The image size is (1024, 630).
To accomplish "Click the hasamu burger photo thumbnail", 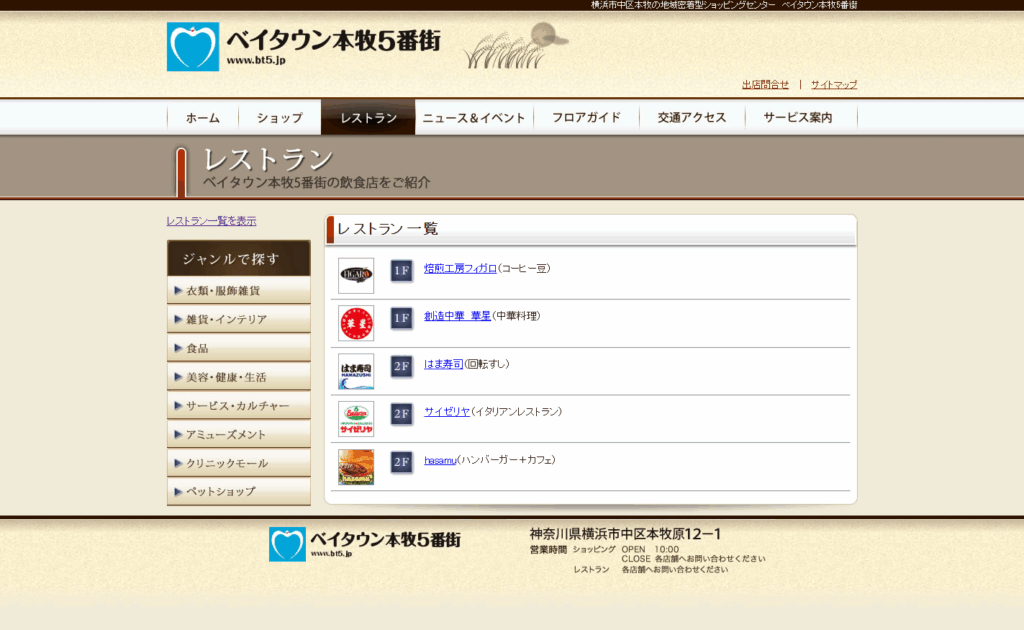I will (x=356, y=467).
